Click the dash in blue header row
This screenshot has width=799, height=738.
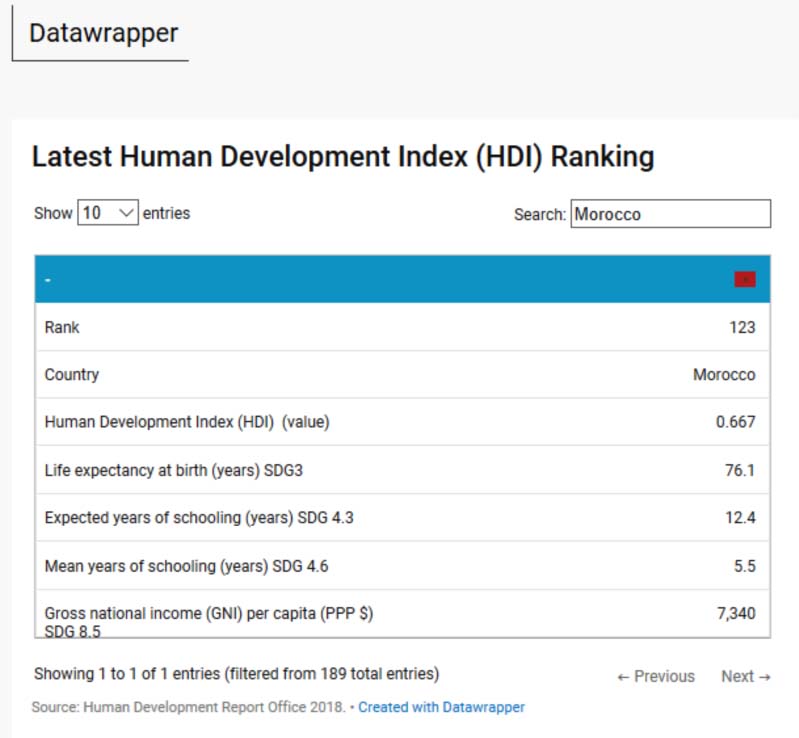pos(48,279)
